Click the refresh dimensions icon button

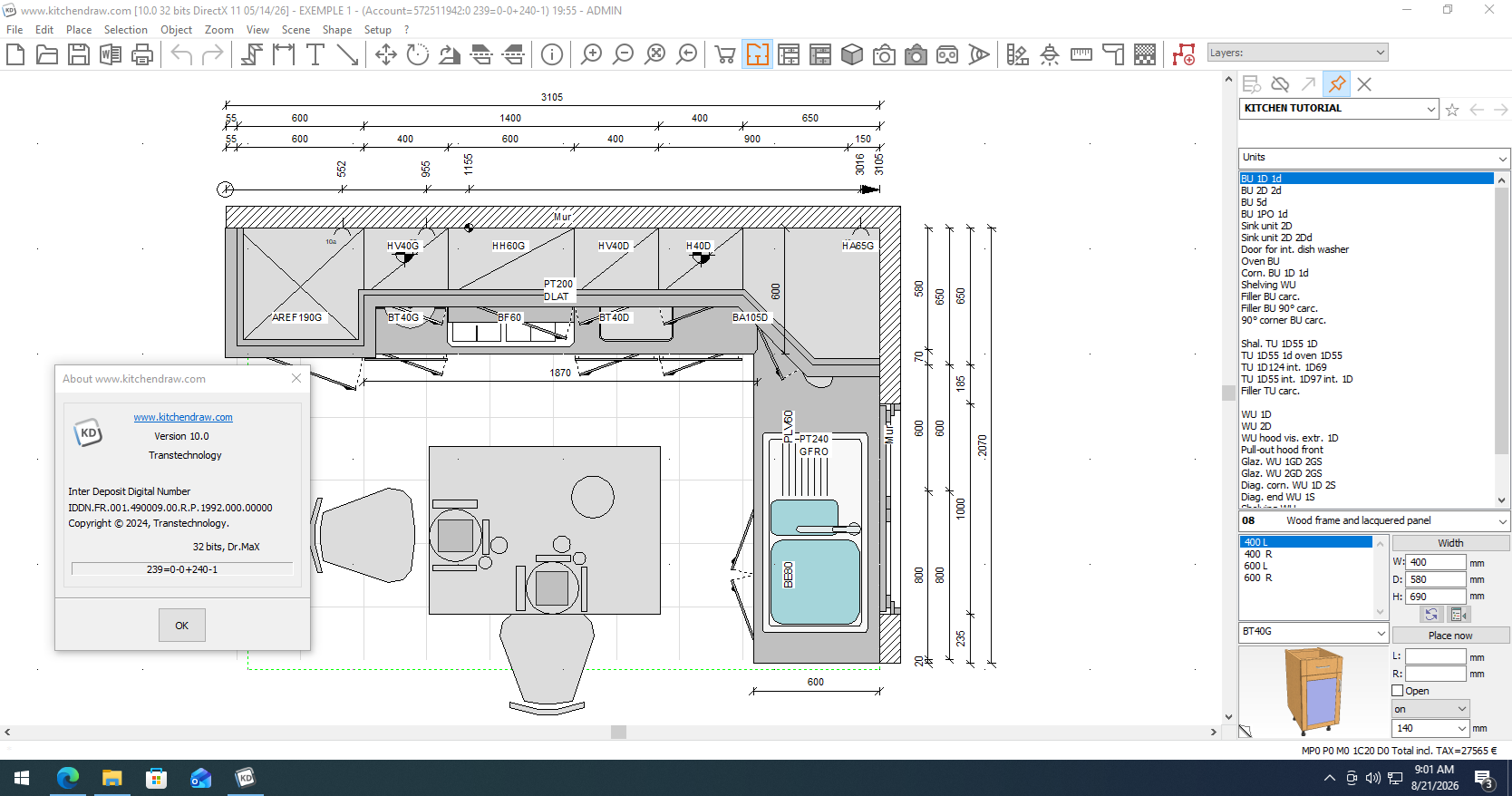tap(1431, 615)
